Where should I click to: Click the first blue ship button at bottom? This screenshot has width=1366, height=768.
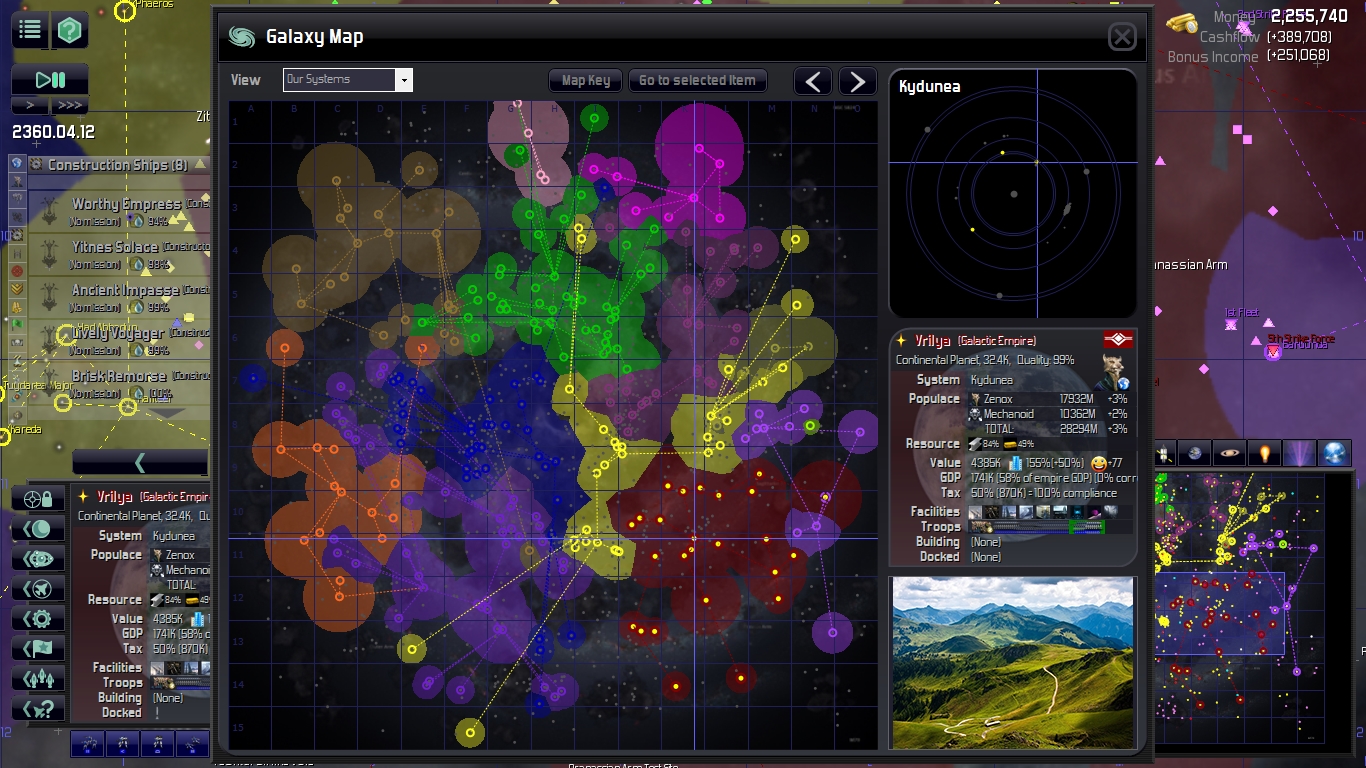point(88,744)
